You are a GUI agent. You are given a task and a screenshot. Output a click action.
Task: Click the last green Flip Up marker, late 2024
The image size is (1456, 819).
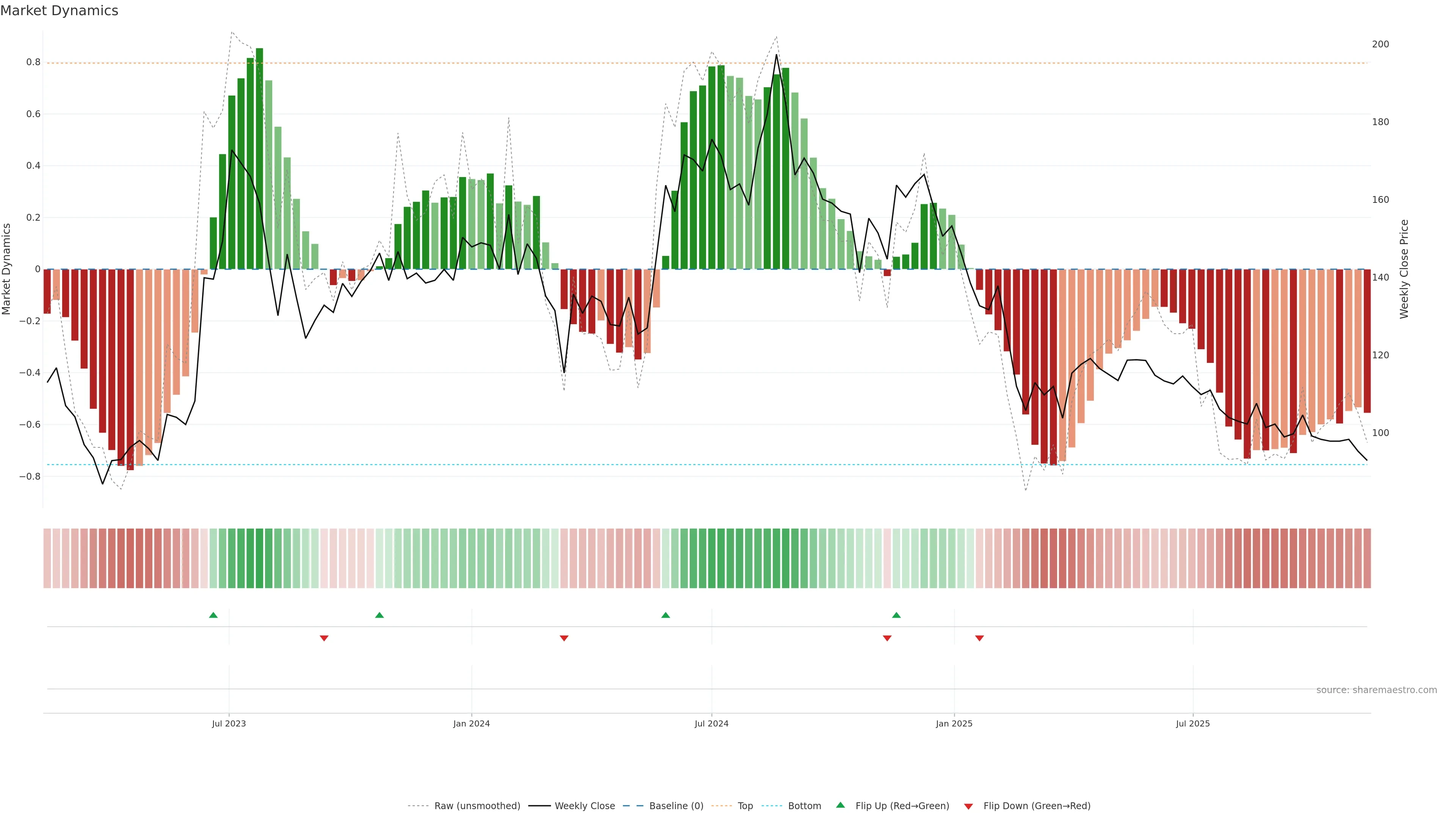coord(896,615)
